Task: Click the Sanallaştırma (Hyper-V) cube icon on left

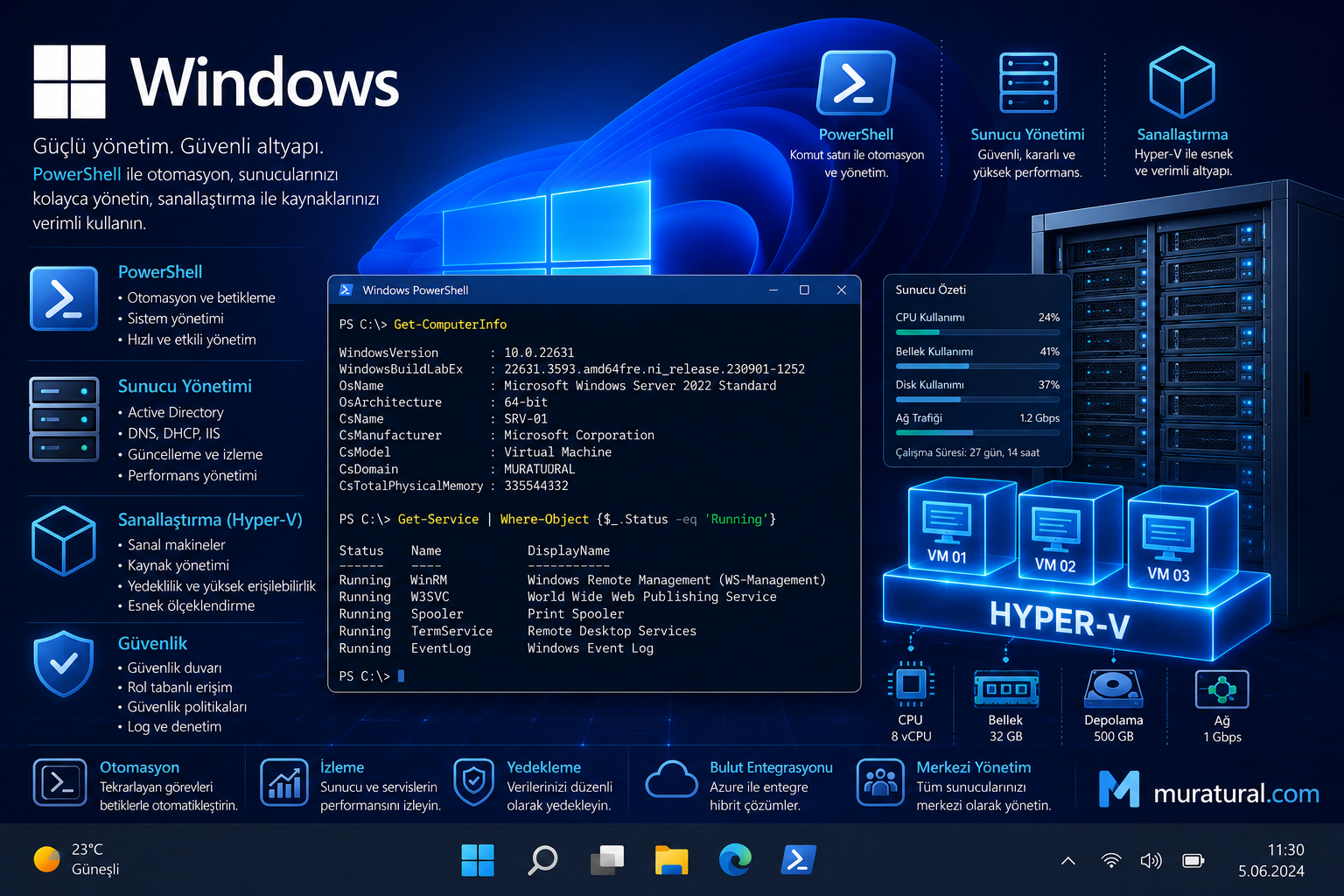Action: point(64,541)
